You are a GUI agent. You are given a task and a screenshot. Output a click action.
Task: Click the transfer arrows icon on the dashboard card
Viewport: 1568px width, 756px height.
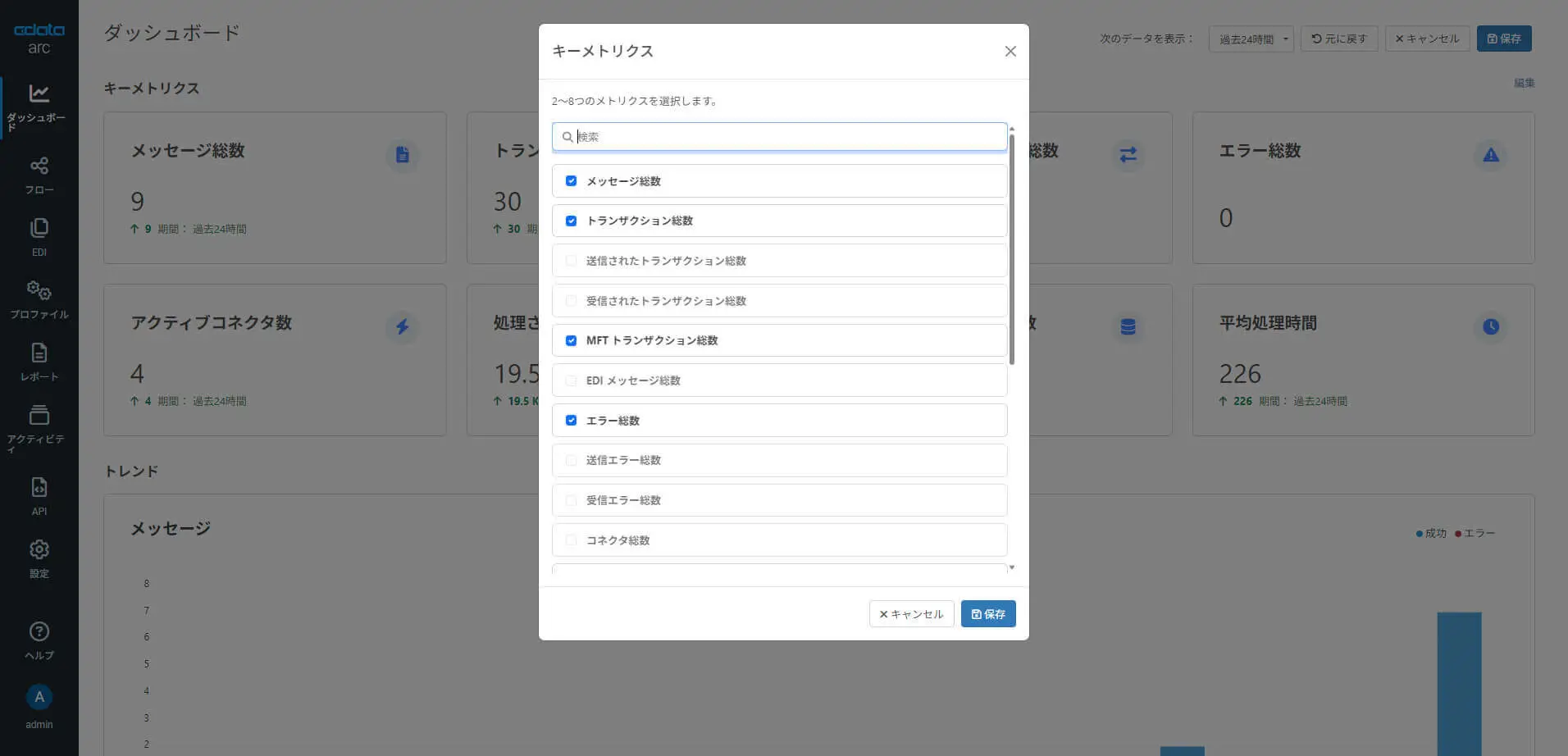(1128, 155)
